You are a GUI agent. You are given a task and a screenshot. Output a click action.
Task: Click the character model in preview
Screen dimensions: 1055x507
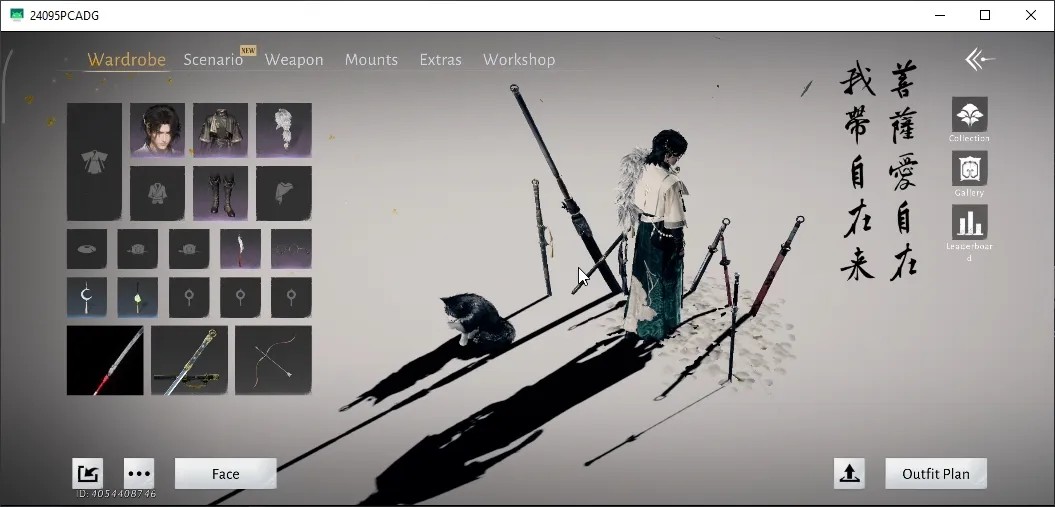(x=654, y=234)
